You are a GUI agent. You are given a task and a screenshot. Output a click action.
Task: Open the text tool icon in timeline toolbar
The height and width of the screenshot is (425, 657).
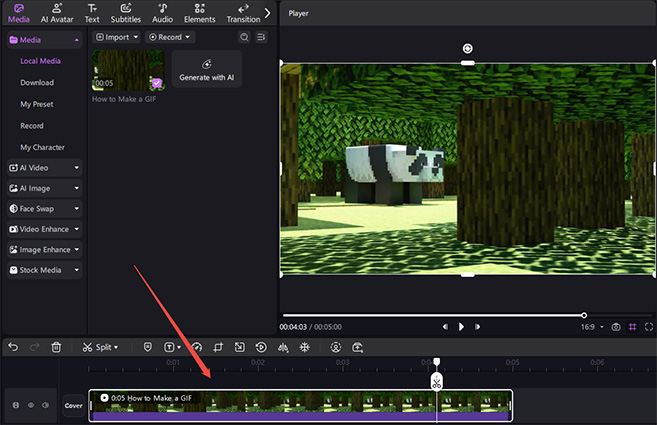tap(169, 347)
